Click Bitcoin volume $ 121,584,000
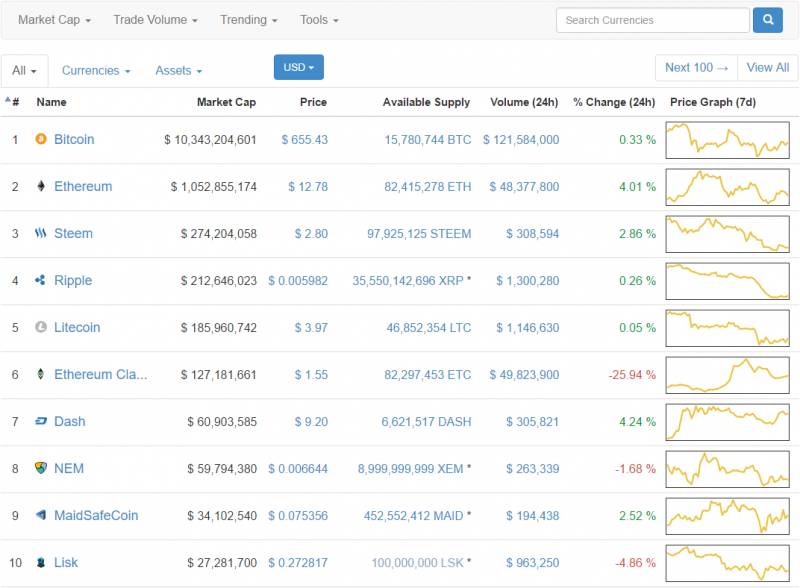 coord(521,139)
